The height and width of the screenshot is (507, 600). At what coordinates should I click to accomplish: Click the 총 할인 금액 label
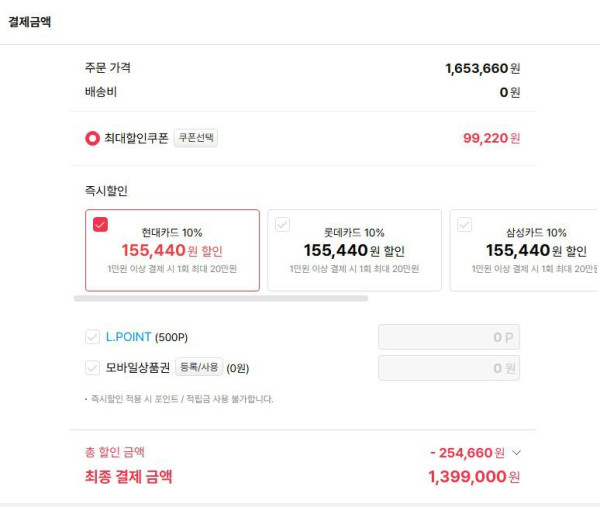click(115, 452)
